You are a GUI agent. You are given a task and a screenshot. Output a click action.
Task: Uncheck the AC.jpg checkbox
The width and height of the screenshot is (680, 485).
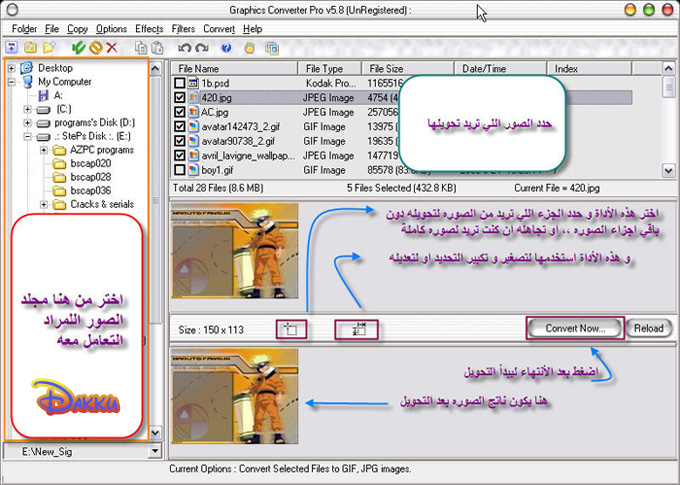180,112
